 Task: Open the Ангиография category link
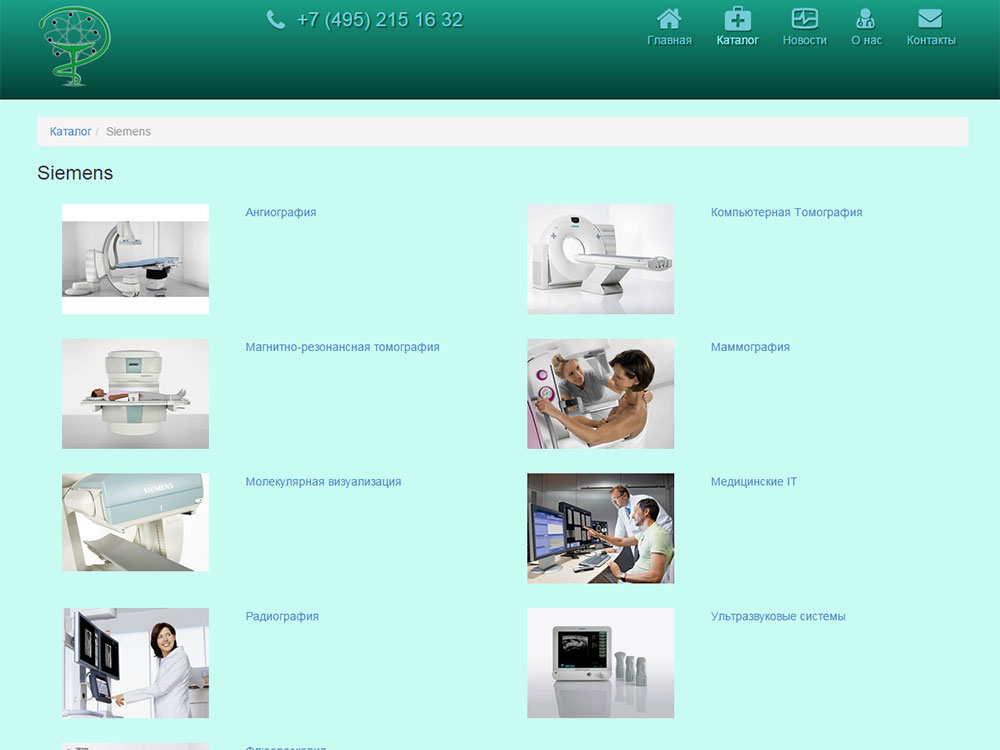click(x=281, y=212)
